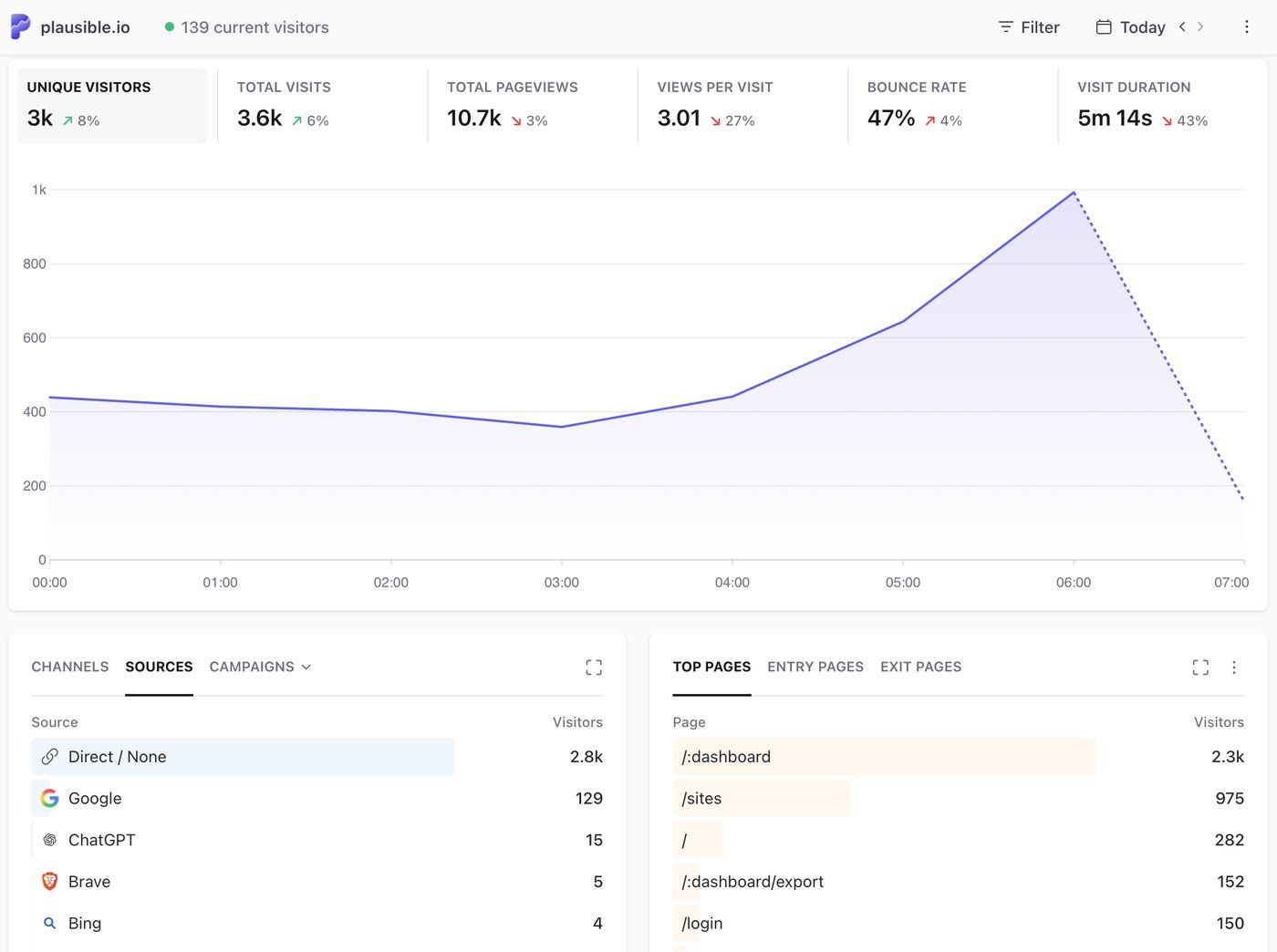Click the 6% increase arrow for Total Visits
This screenshot has width=1277, height=952.
(296, 120)
